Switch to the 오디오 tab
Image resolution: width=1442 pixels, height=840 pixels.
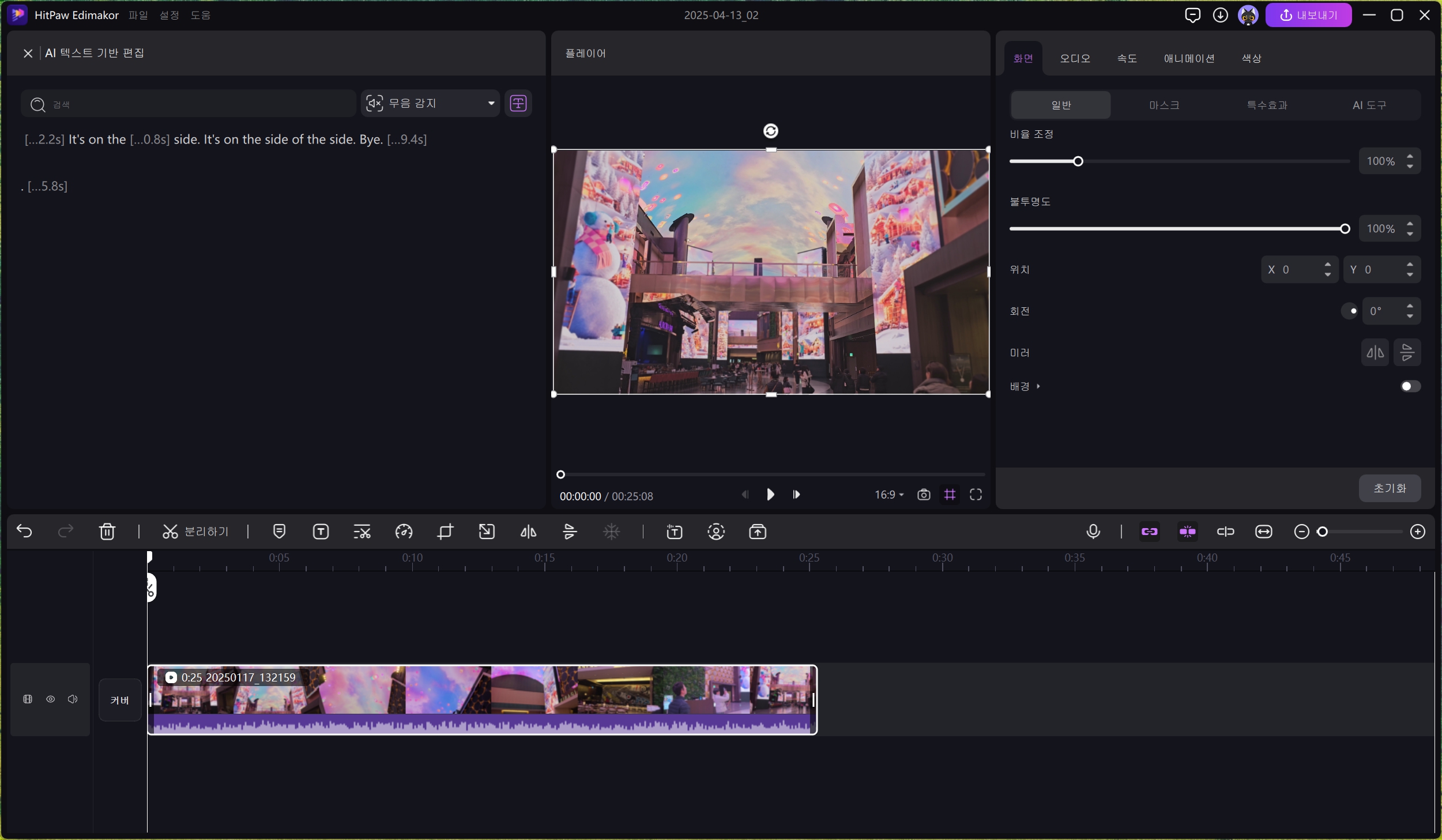click(1075, 58)
